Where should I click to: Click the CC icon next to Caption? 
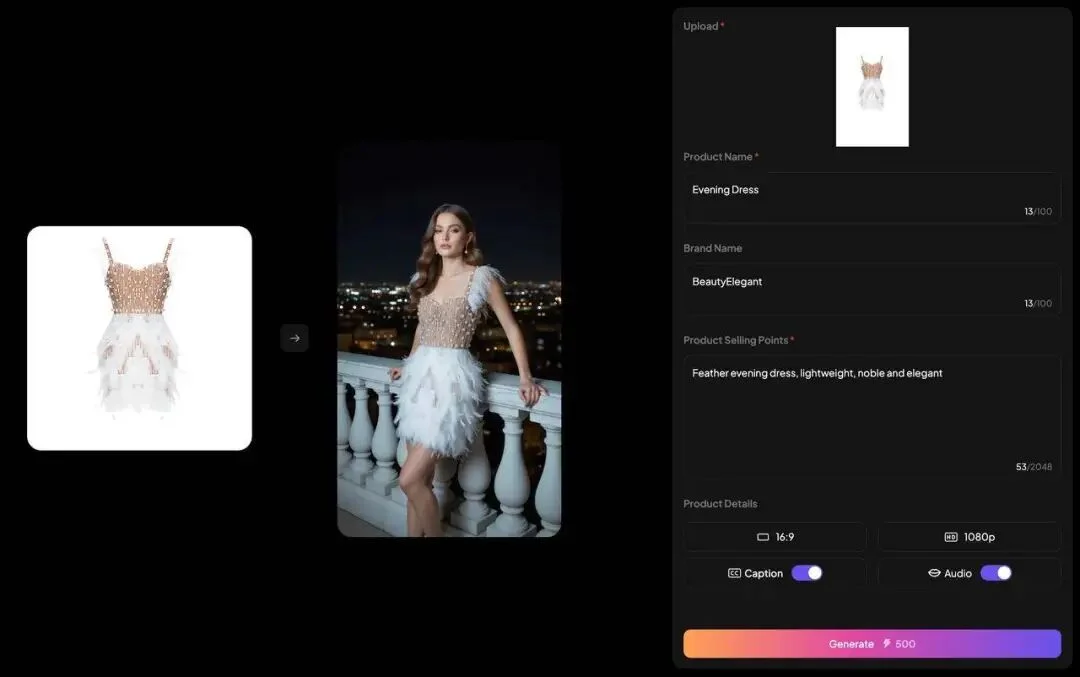point(735,572)
